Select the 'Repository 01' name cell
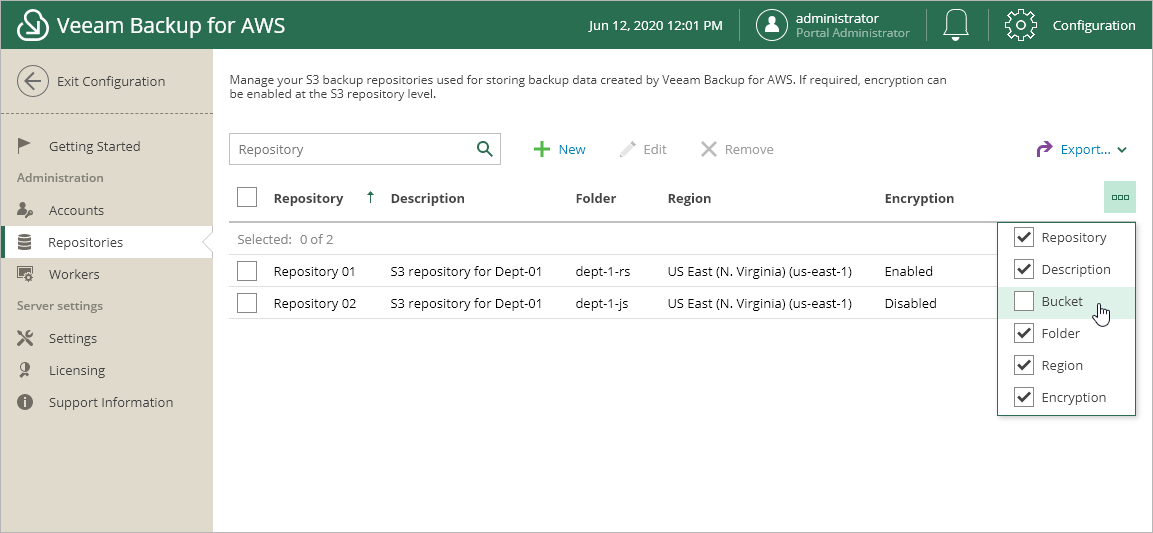This screenshot has height=533, width=1153. 314,271
